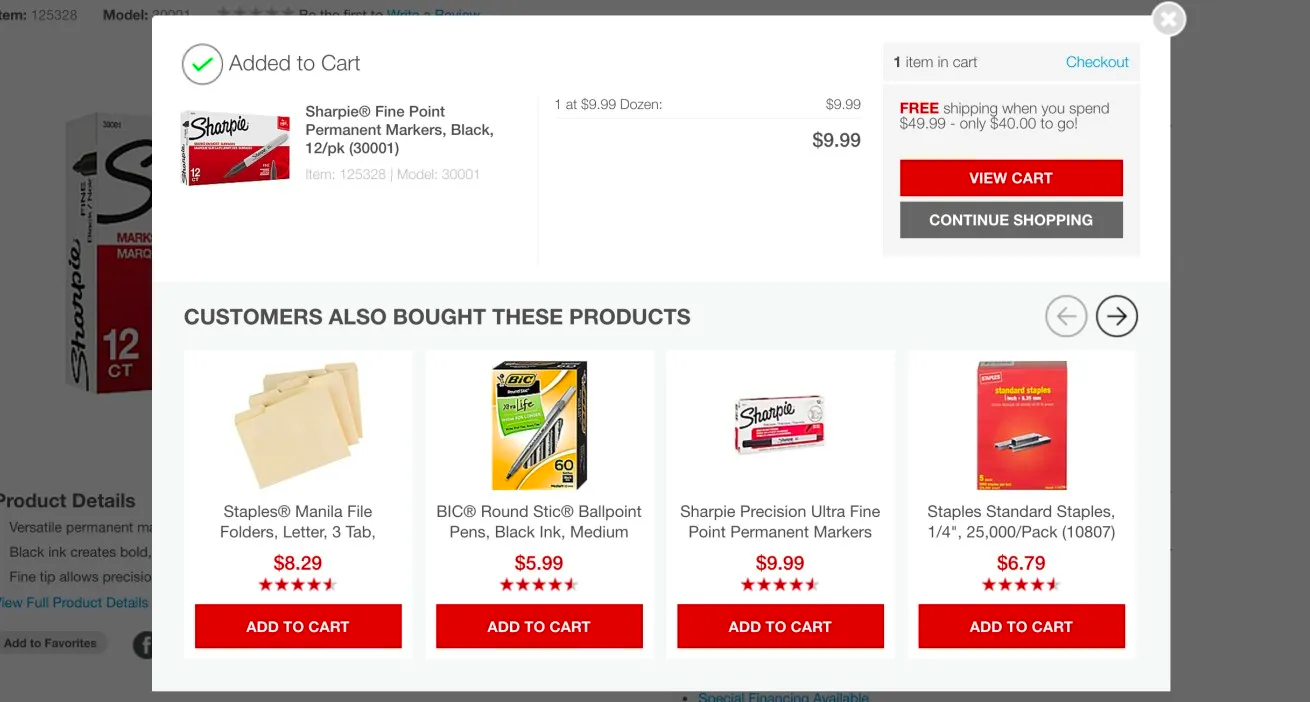Click the BIC Round Stic pens image
Viewport: 1310px width, 702px height.
[x=539, y=425]
